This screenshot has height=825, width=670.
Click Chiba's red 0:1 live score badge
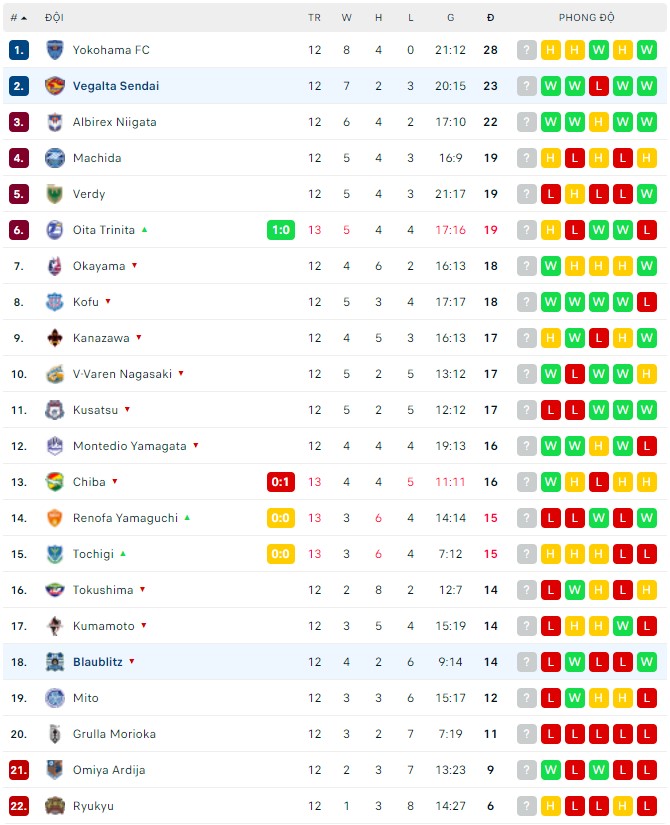coord(281,482)
